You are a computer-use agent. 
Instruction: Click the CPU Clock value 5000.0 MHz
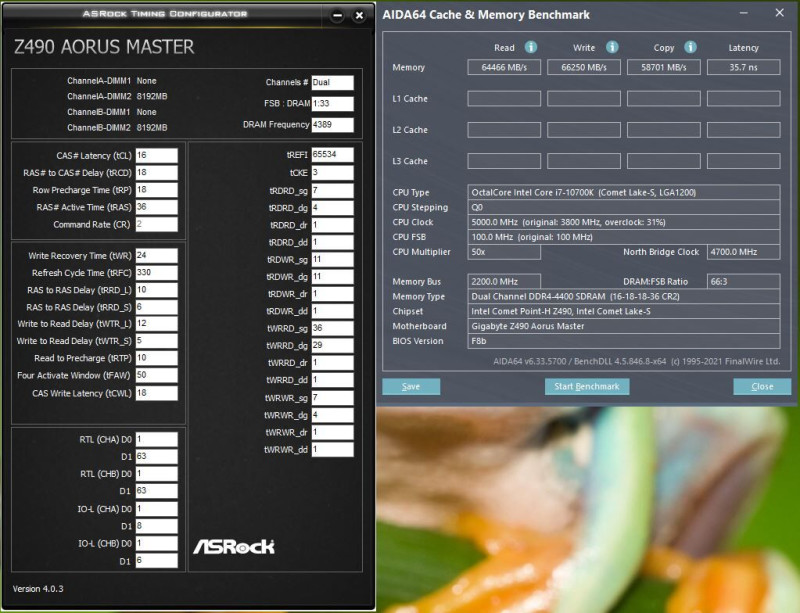[x=623, y=222]
